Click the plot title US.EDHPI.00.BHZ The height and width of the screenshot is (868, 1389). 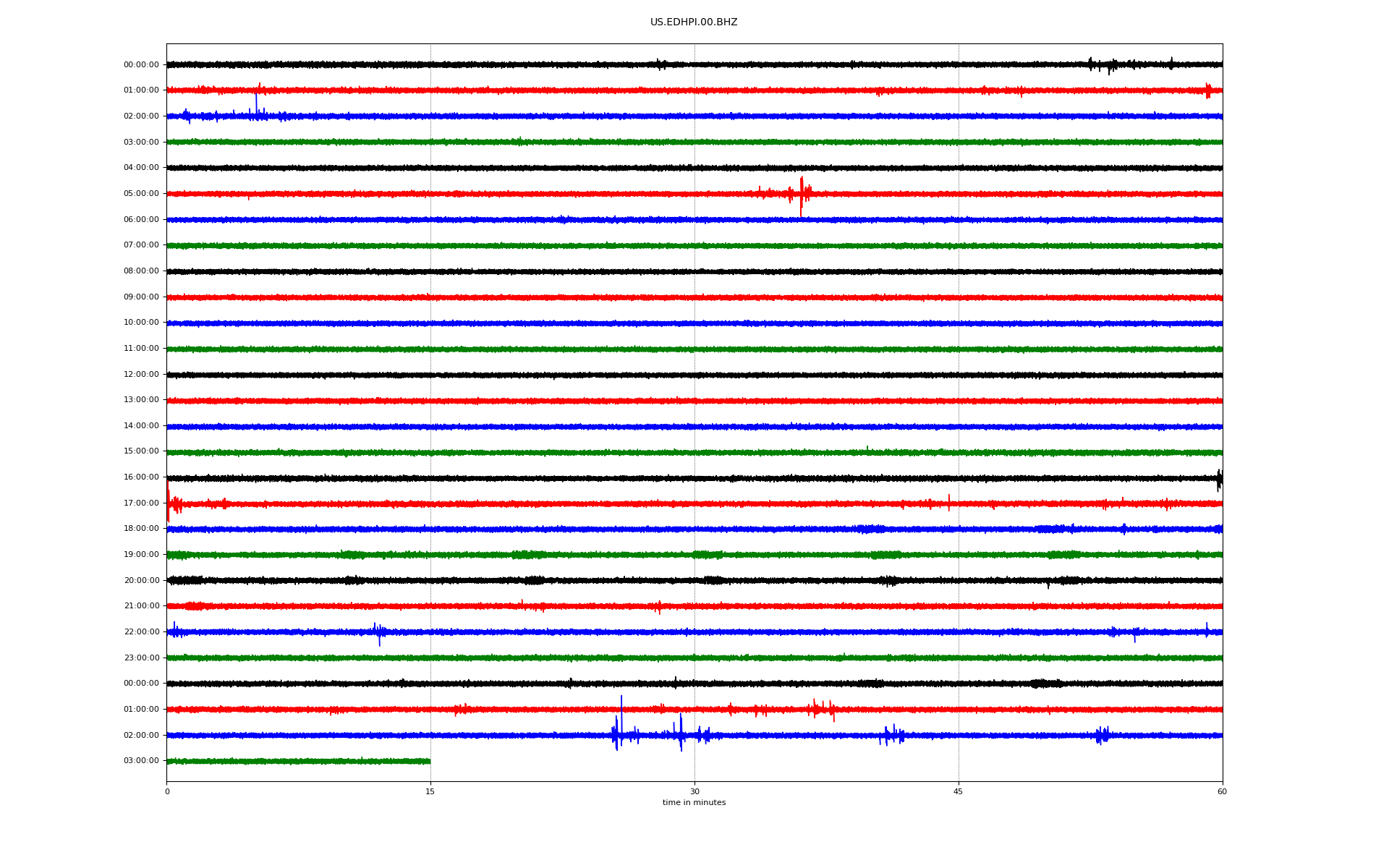tap(693, 22)
